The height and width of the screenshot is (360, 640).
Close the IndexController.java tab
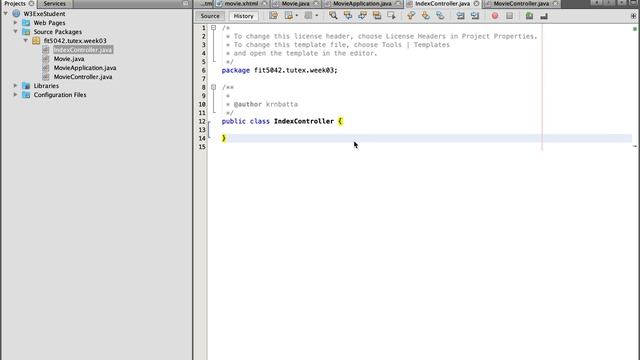(476, 3)
